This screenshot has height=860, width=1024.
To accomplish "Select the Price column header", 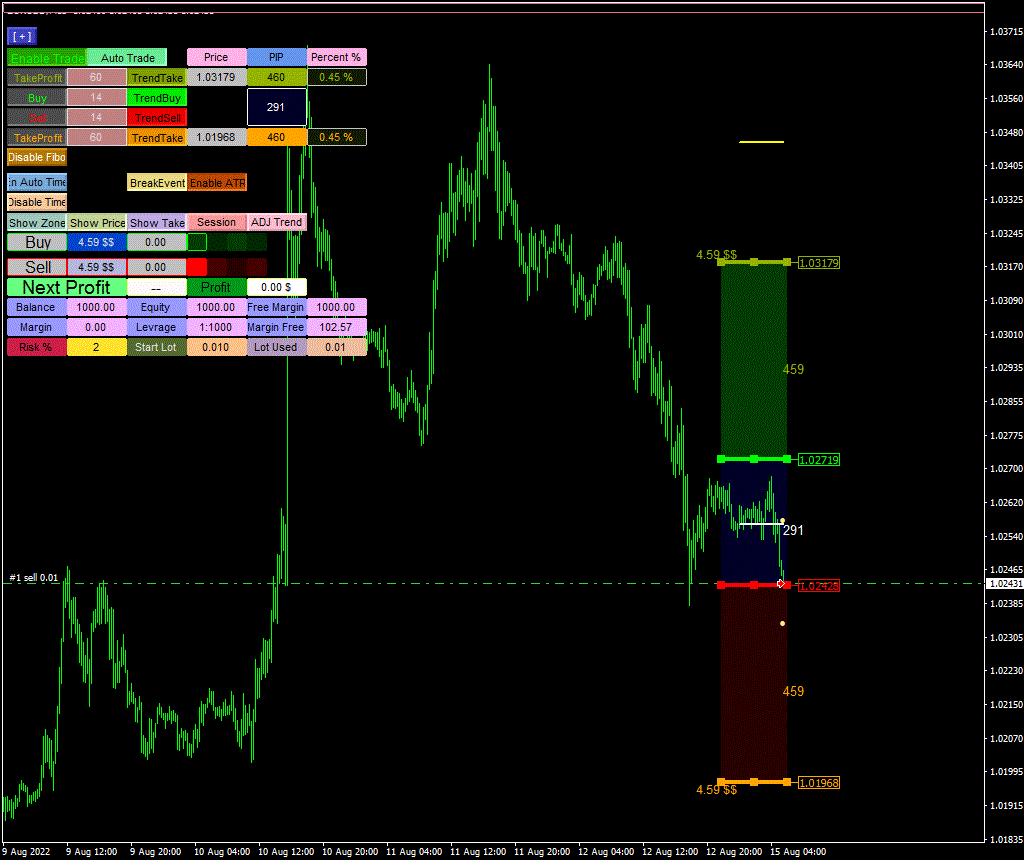I will click(216, 57).
